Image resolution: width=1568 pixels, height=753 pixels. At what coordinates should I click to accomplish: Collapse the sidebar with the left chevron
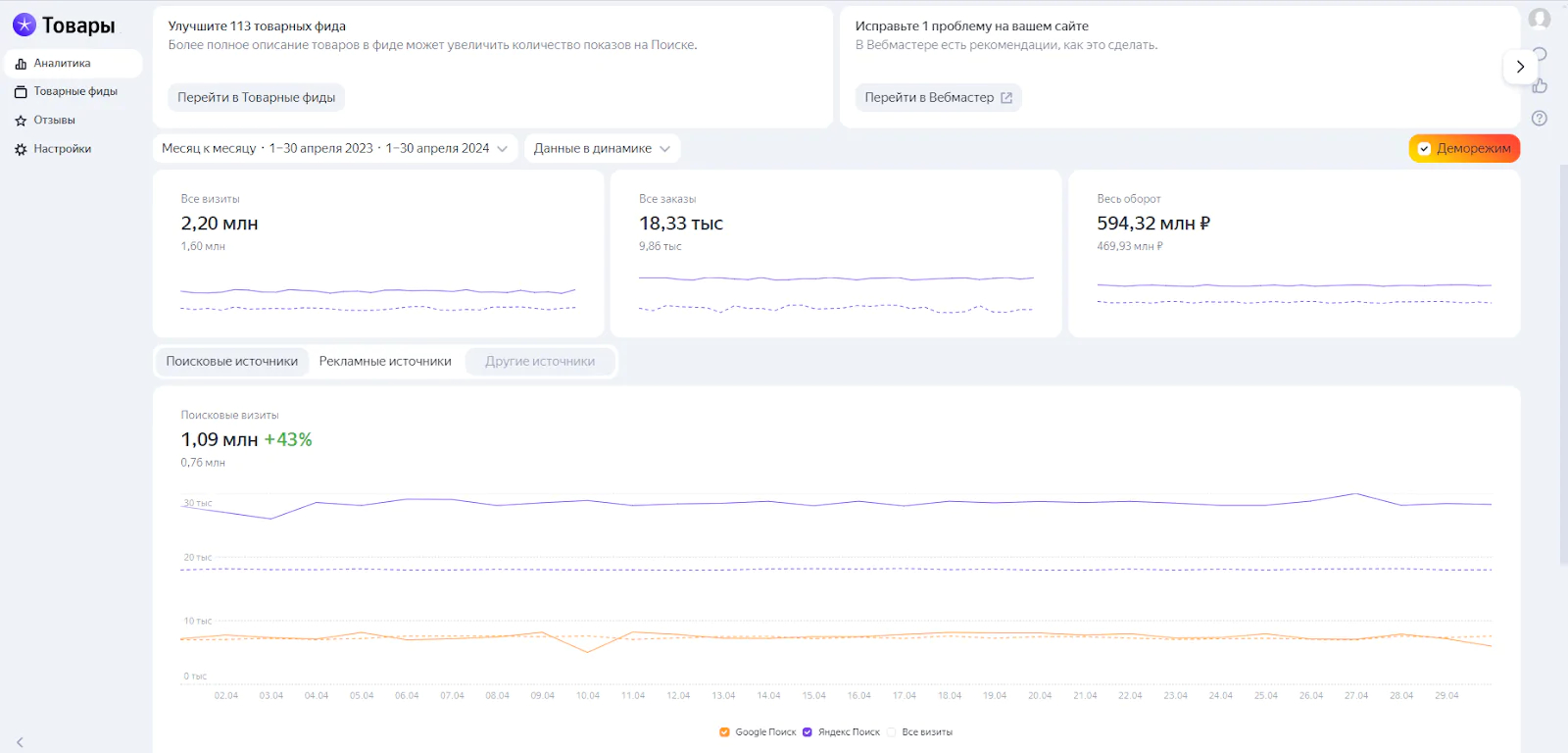(20, 742)
